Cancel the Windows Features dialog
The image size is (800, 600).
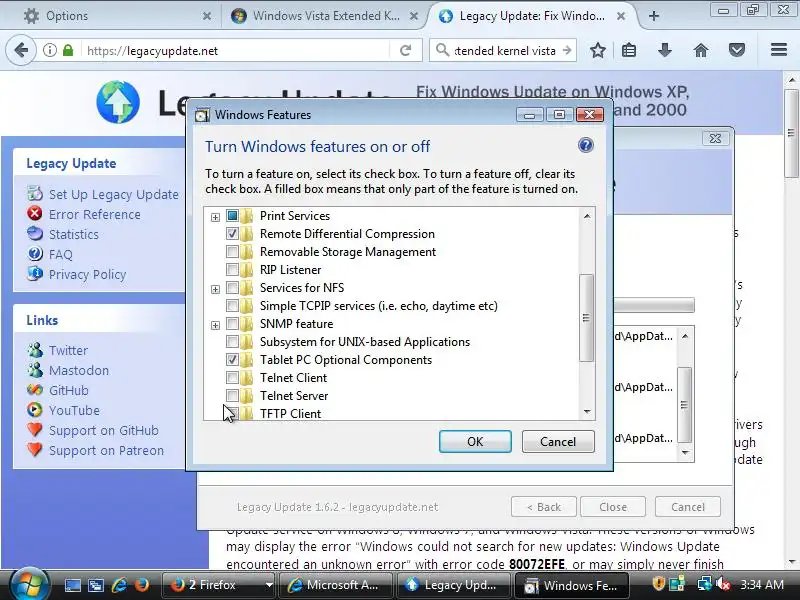[x=558, y=441]
